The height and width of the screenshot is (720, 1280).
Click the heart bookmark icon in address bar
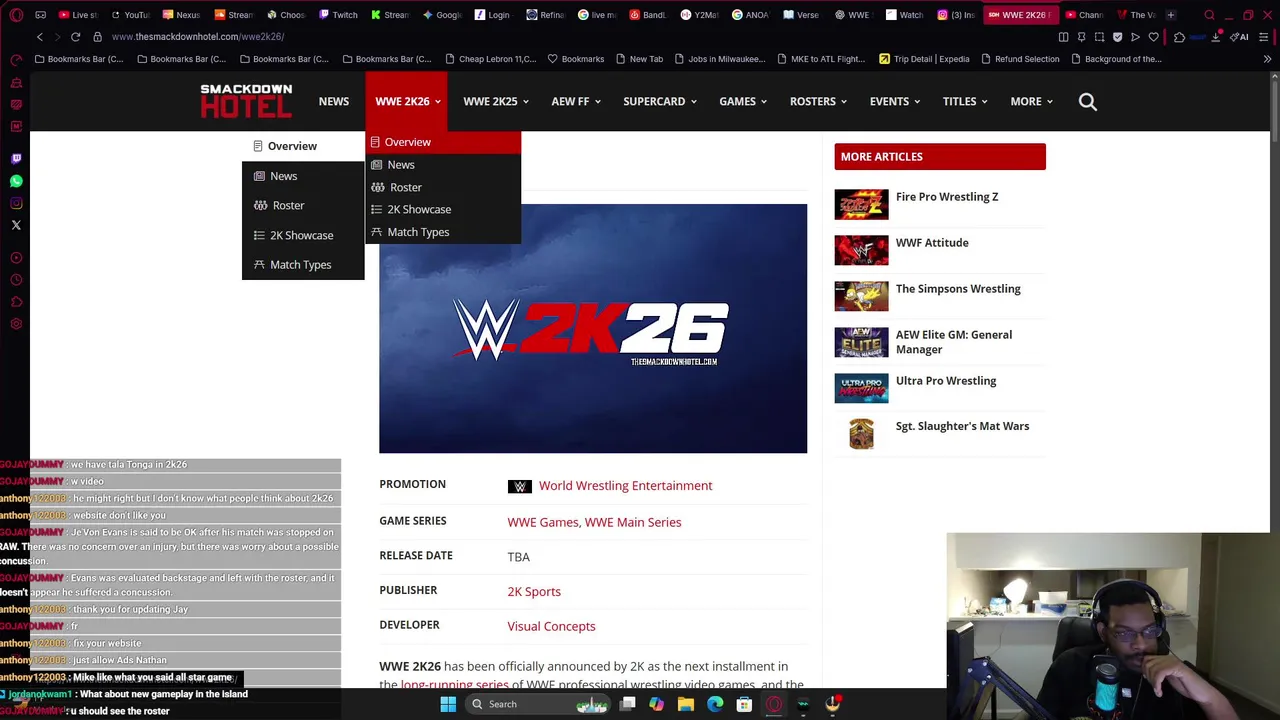[1153, 37]
